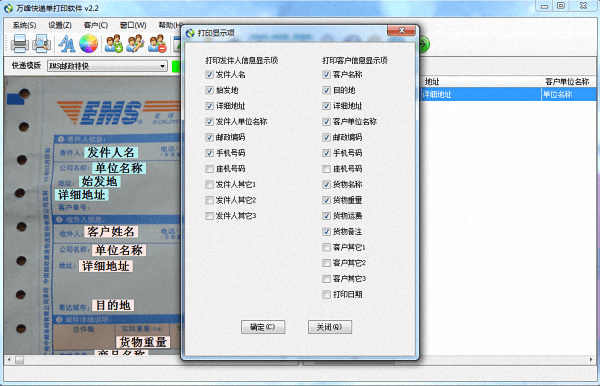This screenshot has width=600, height=386.
Task: Enable the 客户其它1 checkbox
Action: coord(326,248)
